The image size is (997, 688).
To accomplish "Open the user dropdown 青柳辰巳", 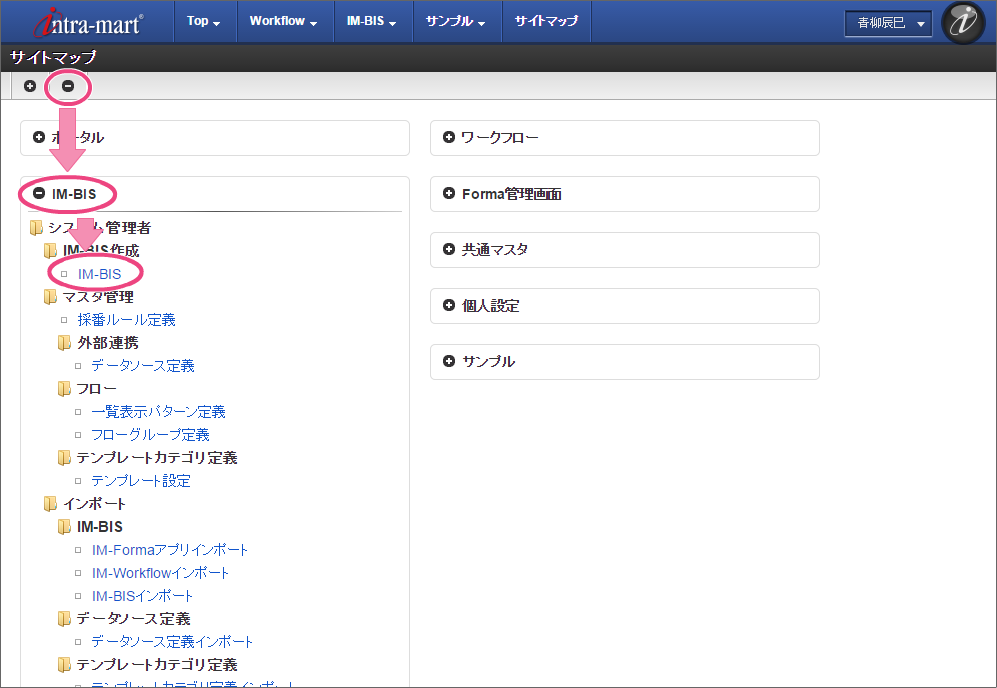I will (x=887, y=23).
